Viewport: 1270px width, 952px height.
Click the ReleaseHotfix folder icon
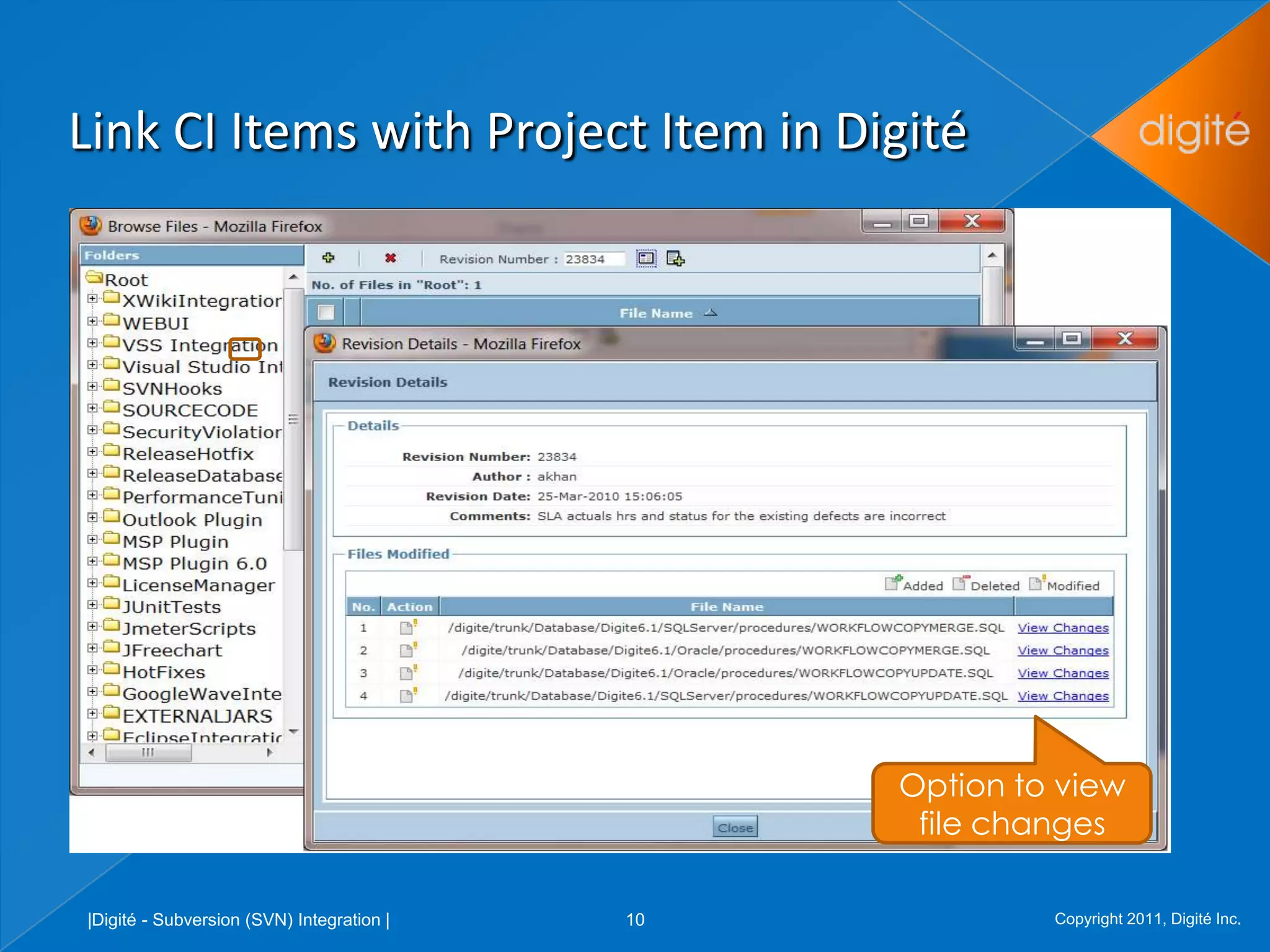point(112,450)
